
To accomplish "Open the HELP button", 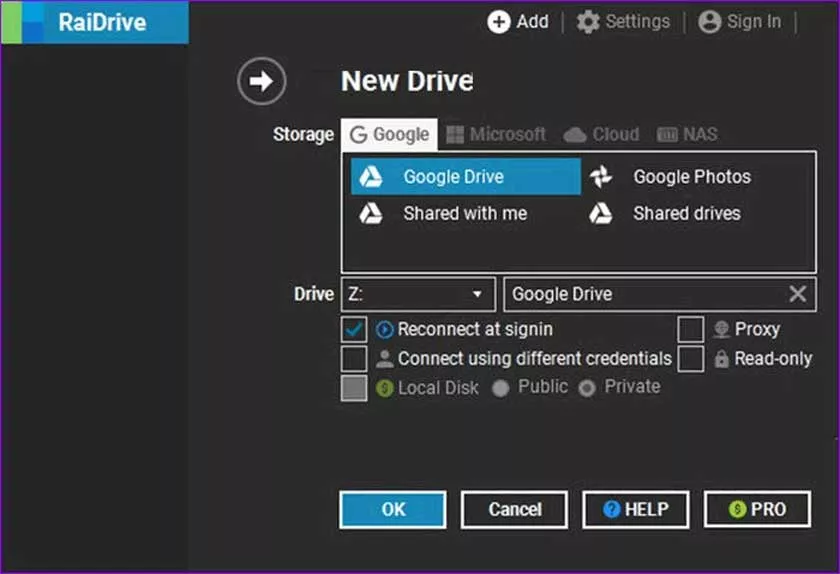I will point(636,510).
